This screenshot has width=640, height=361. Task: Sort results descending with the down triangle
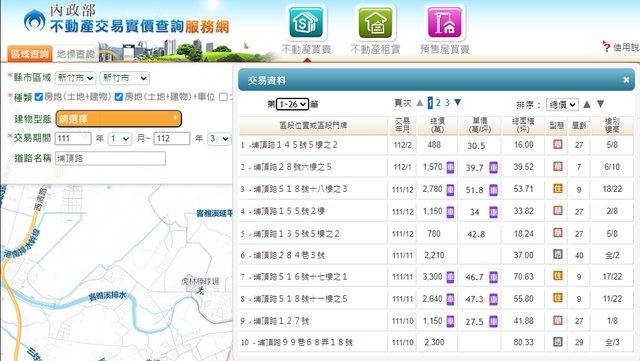[600, 104]
